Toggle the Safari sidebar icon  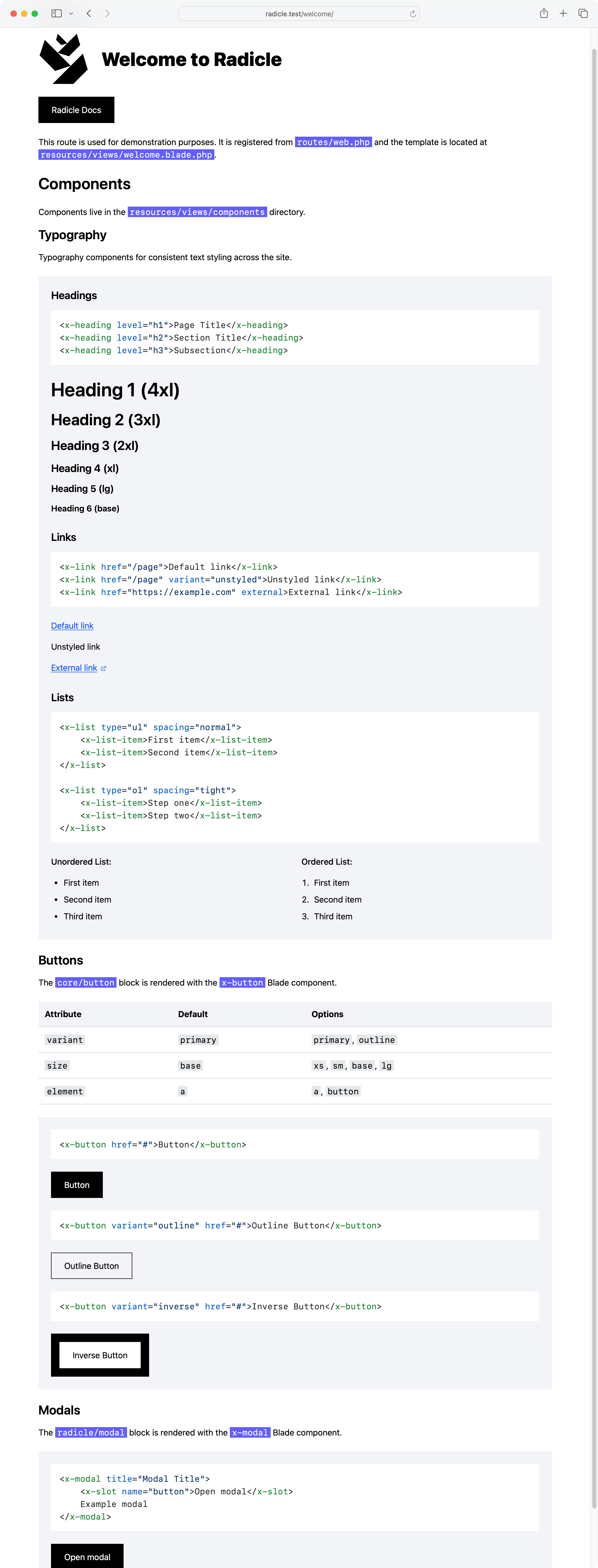57,13
